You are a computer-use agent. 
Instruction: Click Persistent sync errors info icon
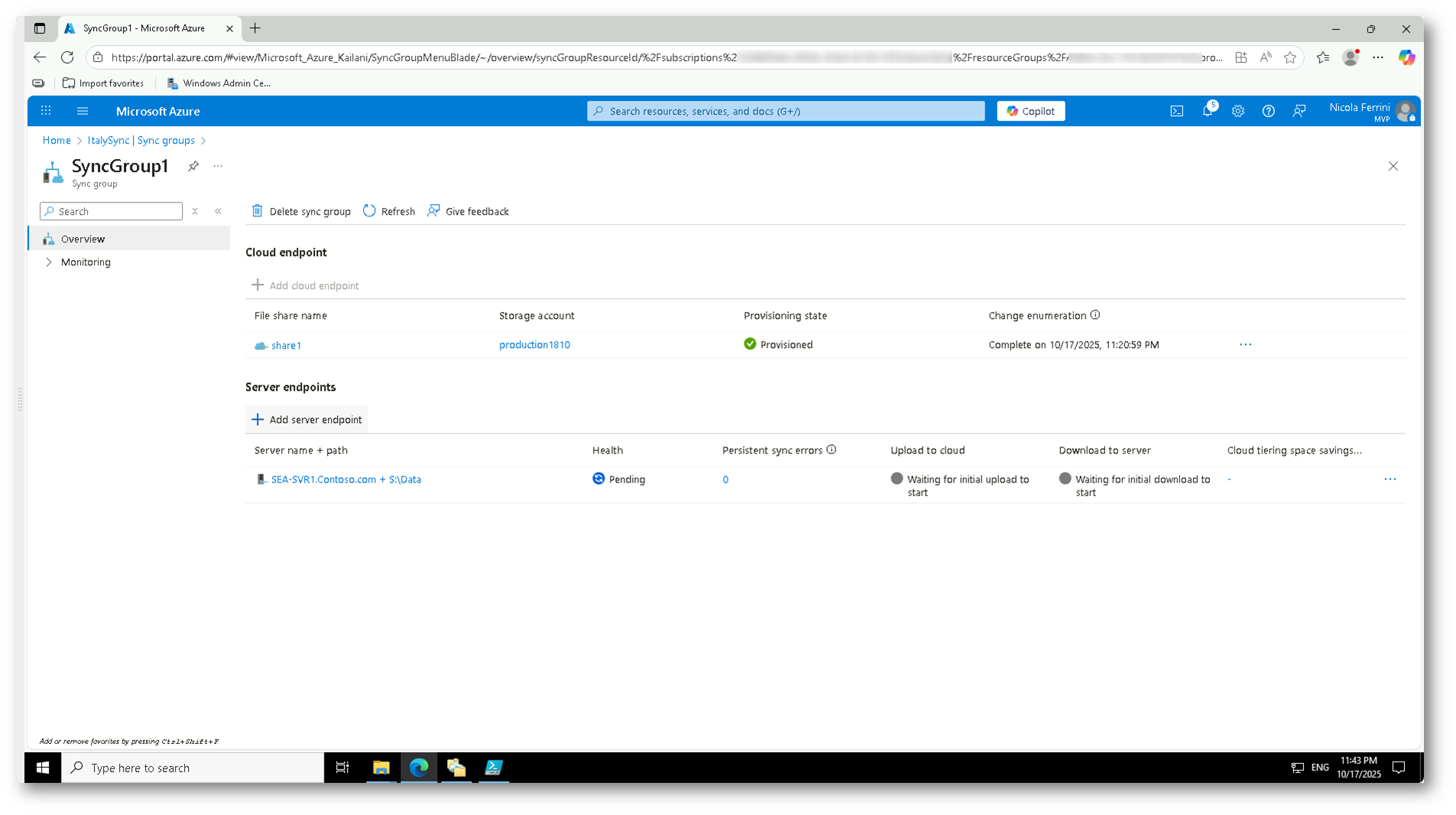click(832, 450)
